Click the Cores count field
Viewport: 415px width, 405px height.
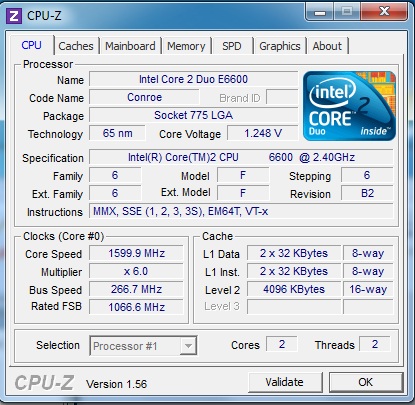tap(282, 344)
